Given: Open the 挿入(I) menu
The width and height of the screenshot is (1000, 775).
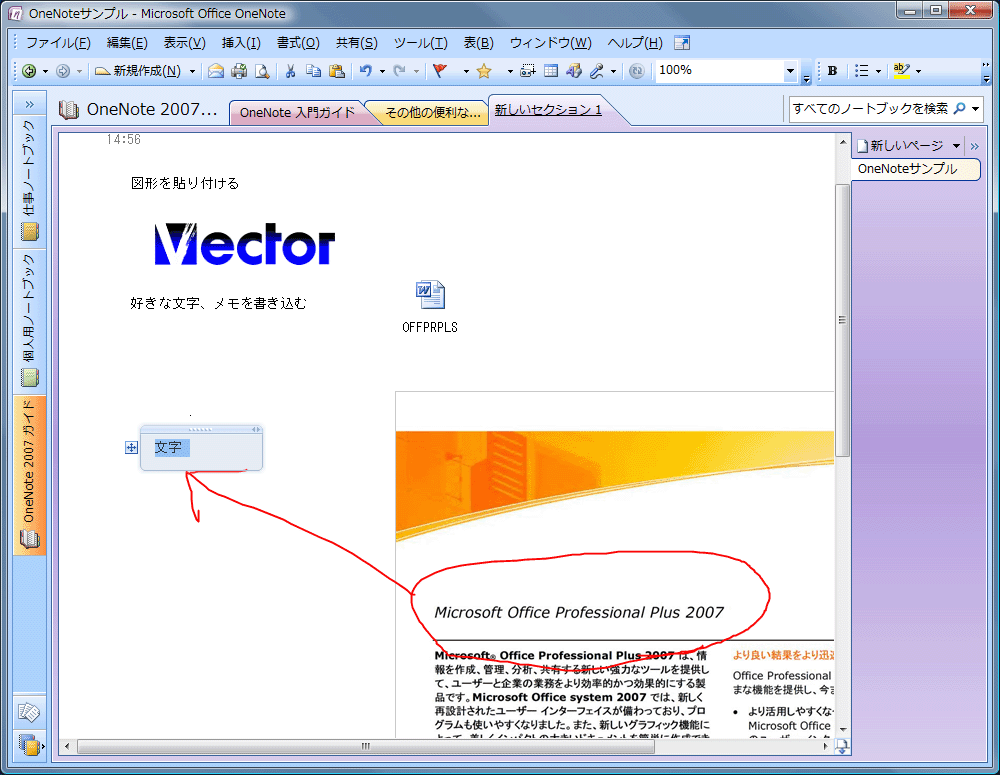Looking at the screenshot, I should point(241,43).
